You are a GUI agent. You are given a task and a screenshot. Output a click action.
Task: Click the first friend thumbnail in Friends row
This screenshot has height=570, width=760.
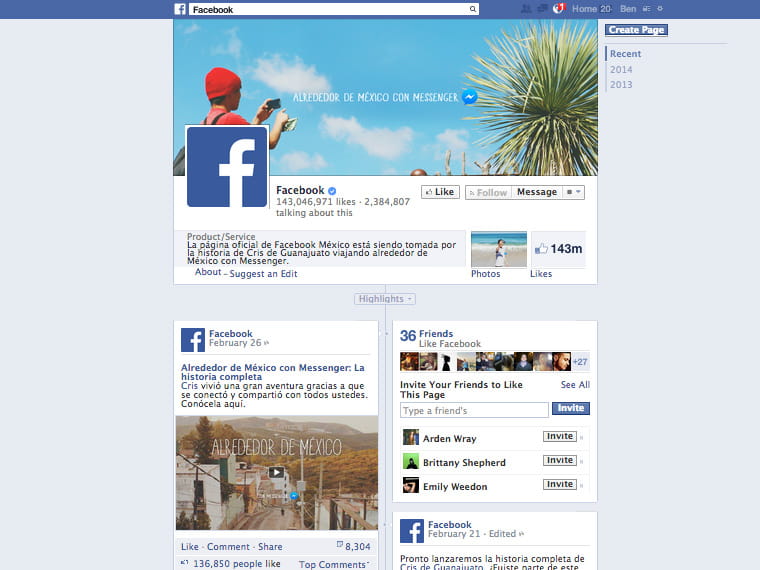(x=409, y=362)
